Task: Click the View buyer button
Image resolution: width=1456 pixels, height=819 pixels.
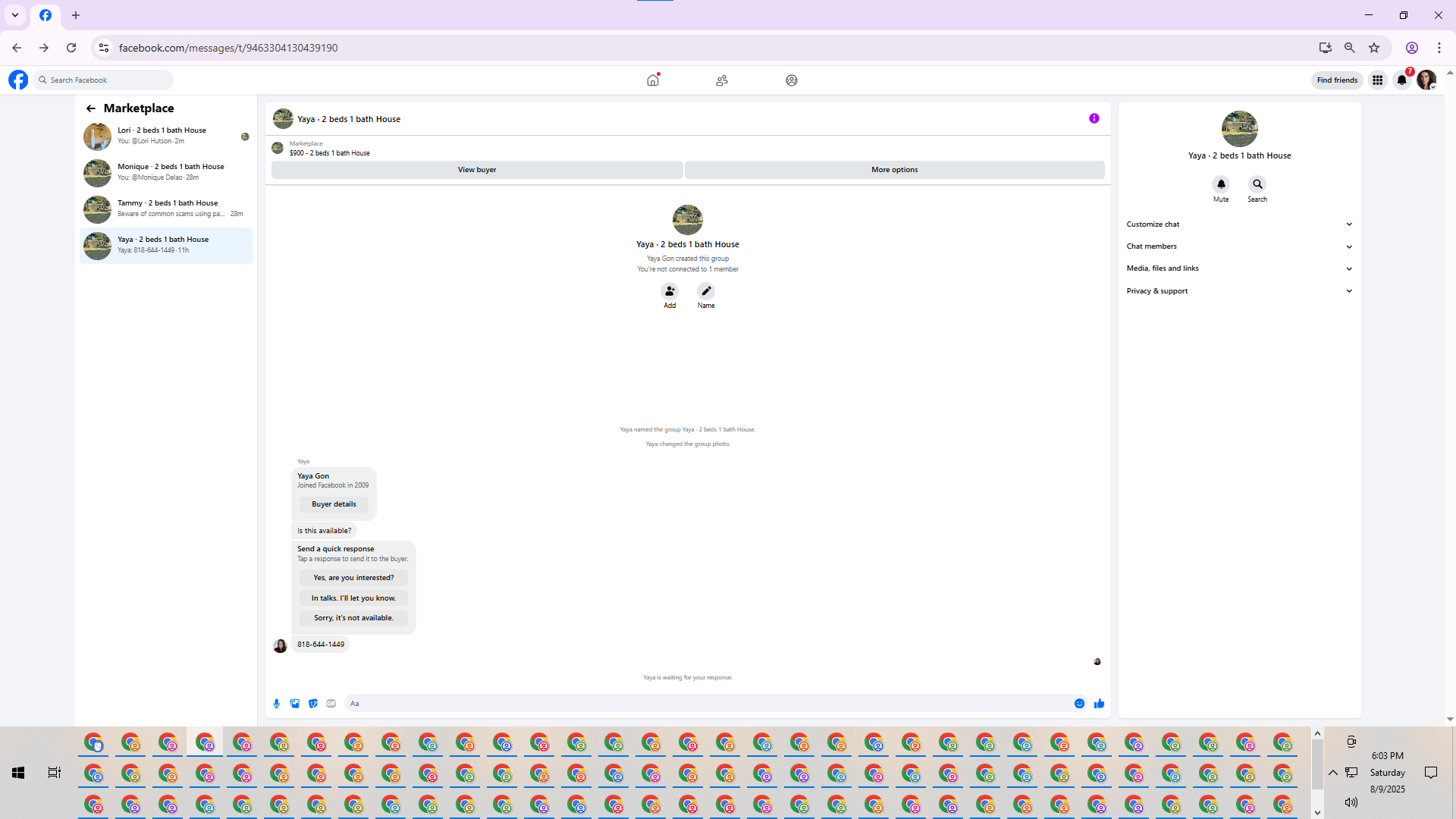Action: pyautogui.click(x=476, y=170)
